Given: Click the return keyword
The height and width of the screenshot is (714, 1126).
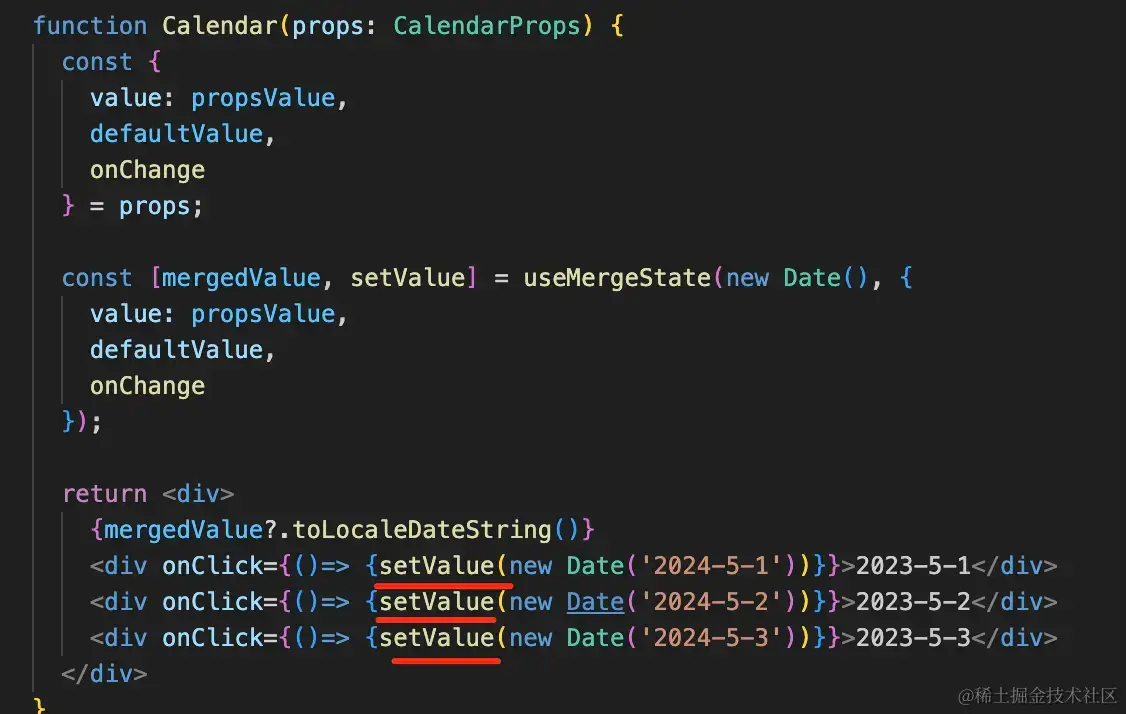Looking at the screenshot, I should [x=105, y=494].
